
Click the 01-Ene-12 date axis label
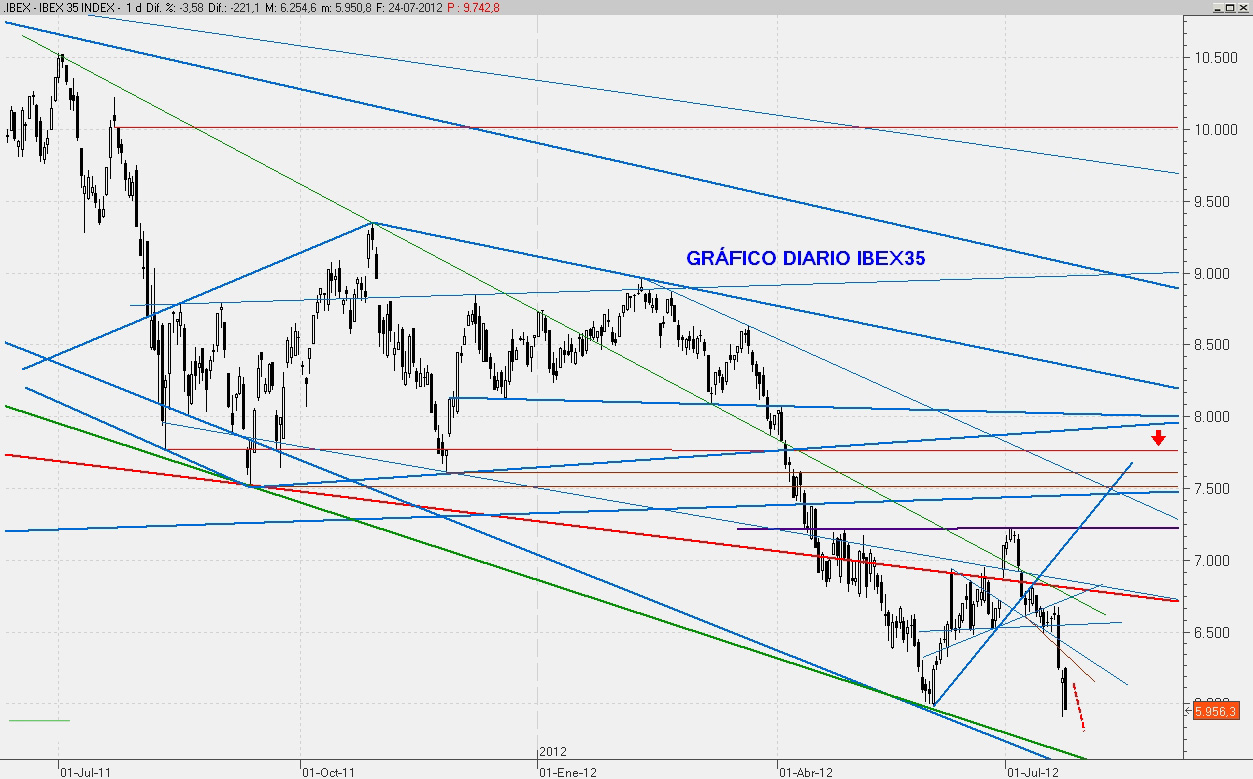[568, 772]
